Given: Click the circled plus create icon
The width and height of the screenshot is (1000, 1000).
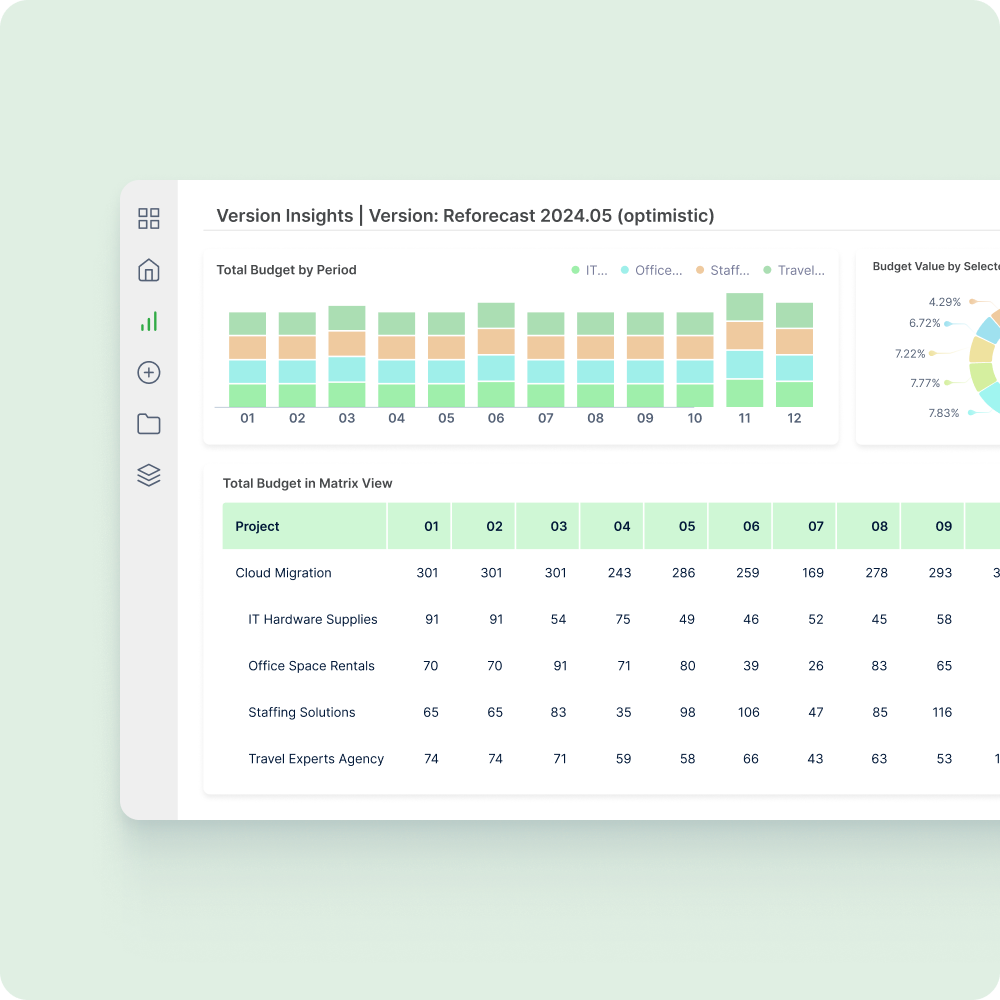Looking at the screenshot, I should pyautogui.click(x=148, y=372).
